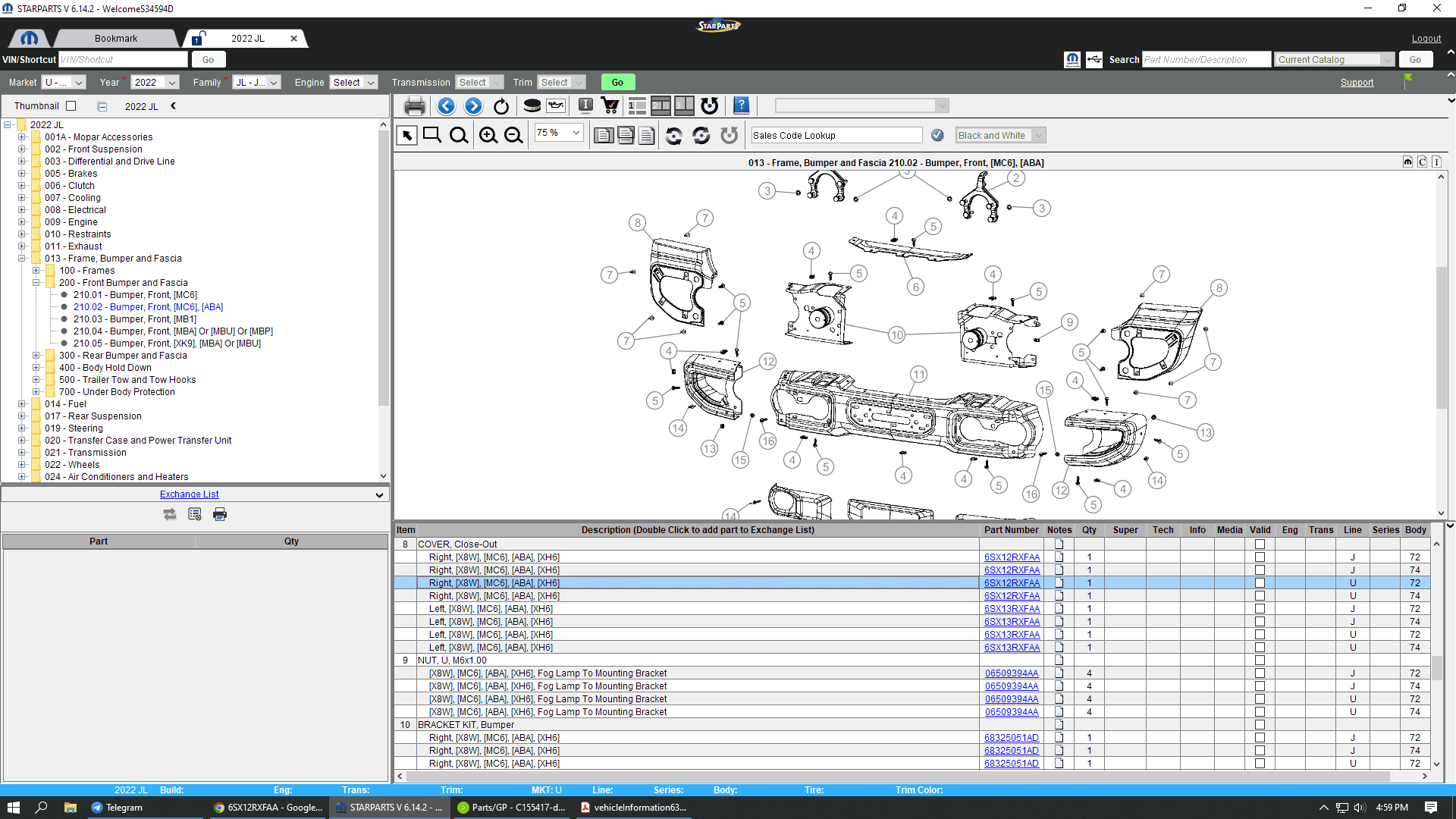Open the Family dropdown

257,83
